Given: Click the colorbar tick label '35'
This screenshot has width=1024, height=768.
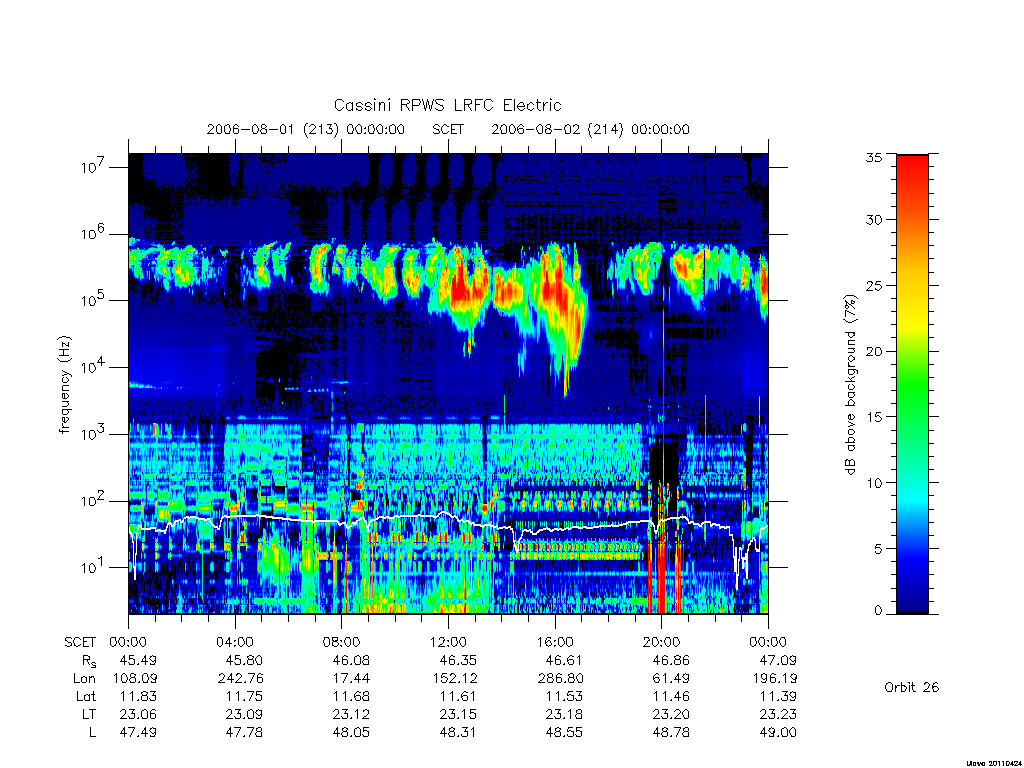Looking at the screenshot, I should click(874, 157).
